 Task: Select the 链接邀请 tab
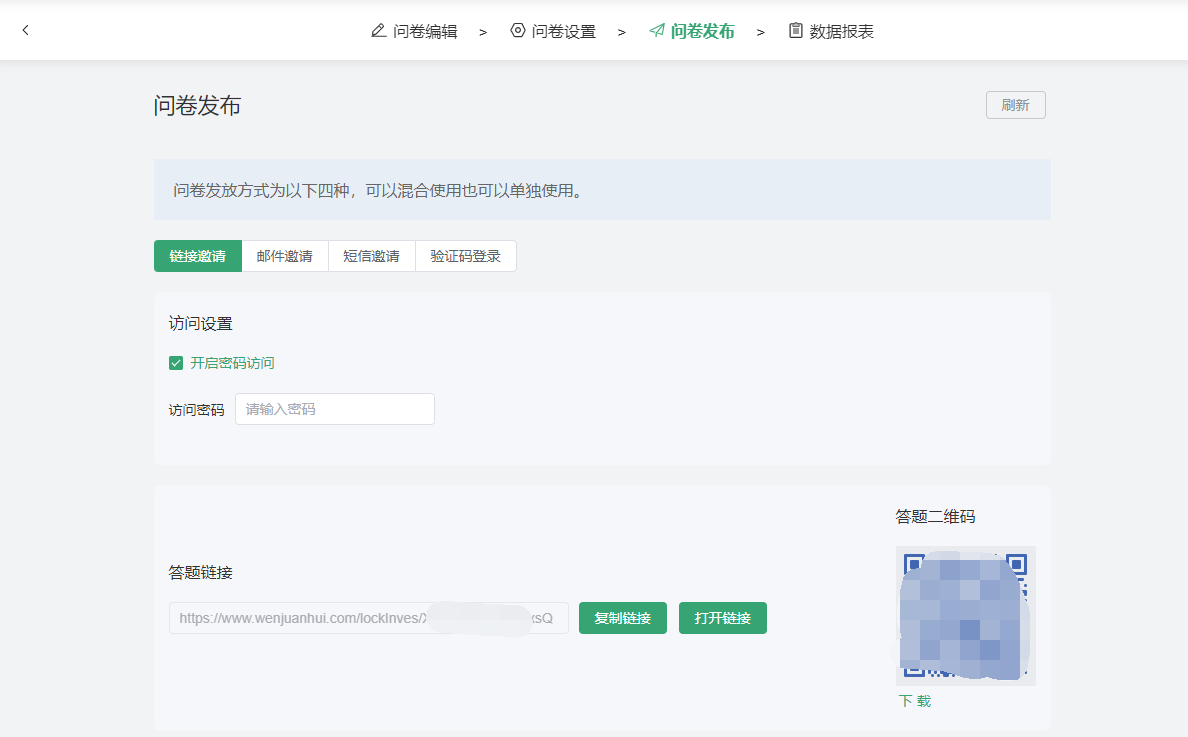point(198,256)
